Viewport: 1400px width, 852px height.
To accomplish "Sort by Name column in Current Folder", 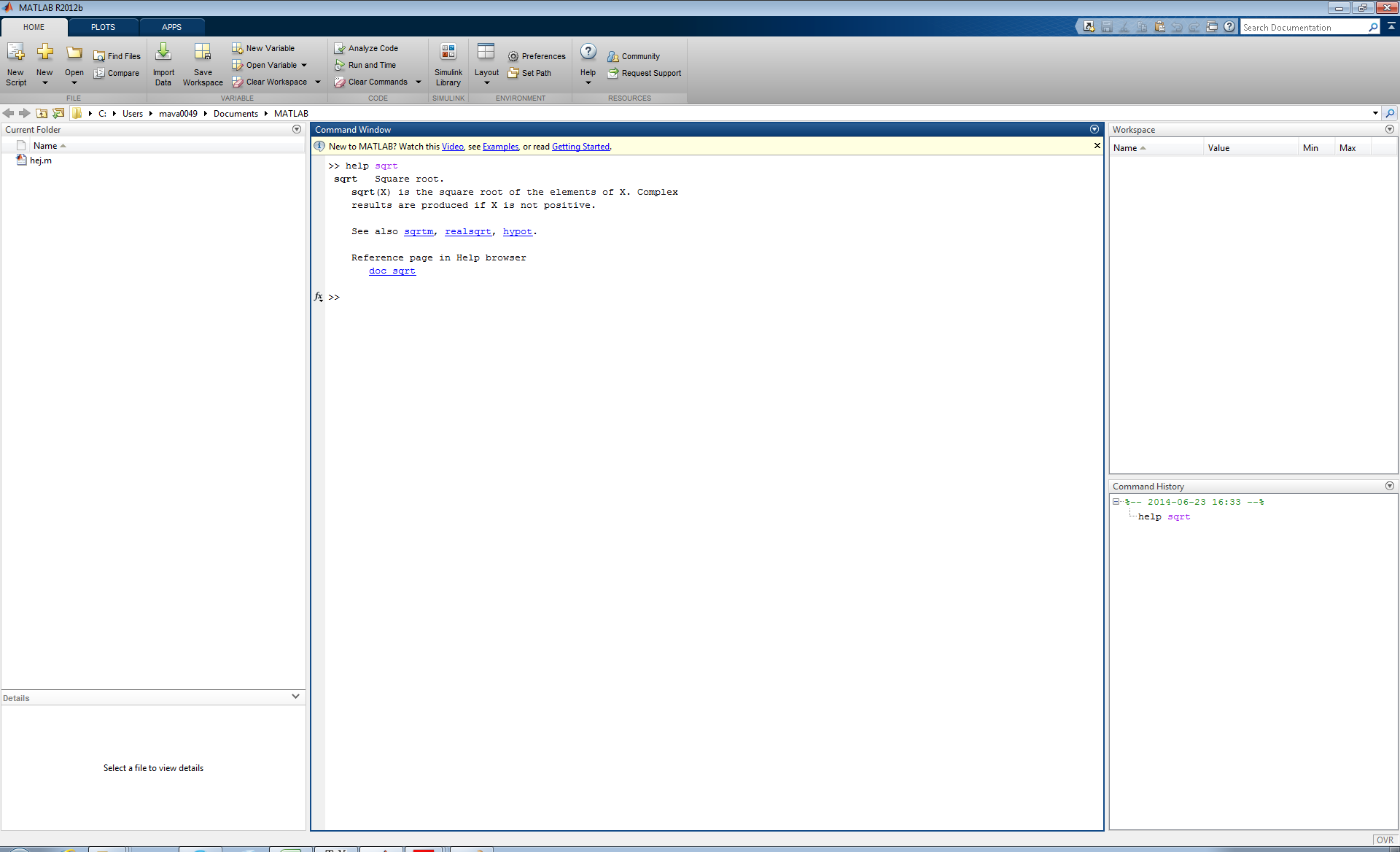I will (x=45, y=146).
